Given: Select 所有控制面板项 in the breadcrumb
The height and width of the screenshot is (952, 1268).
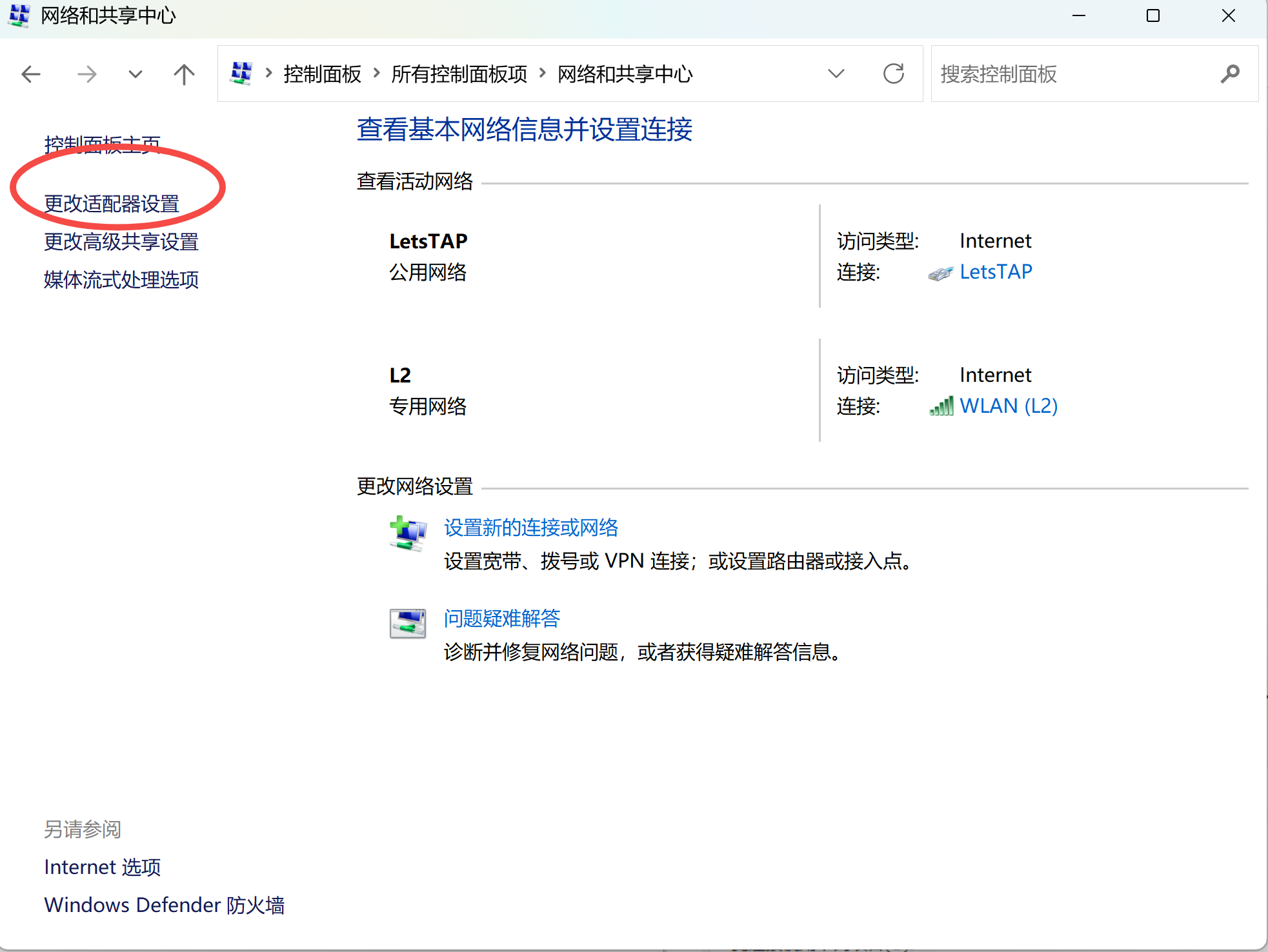Looking at the screenshot, I should (x=459, y=74).
